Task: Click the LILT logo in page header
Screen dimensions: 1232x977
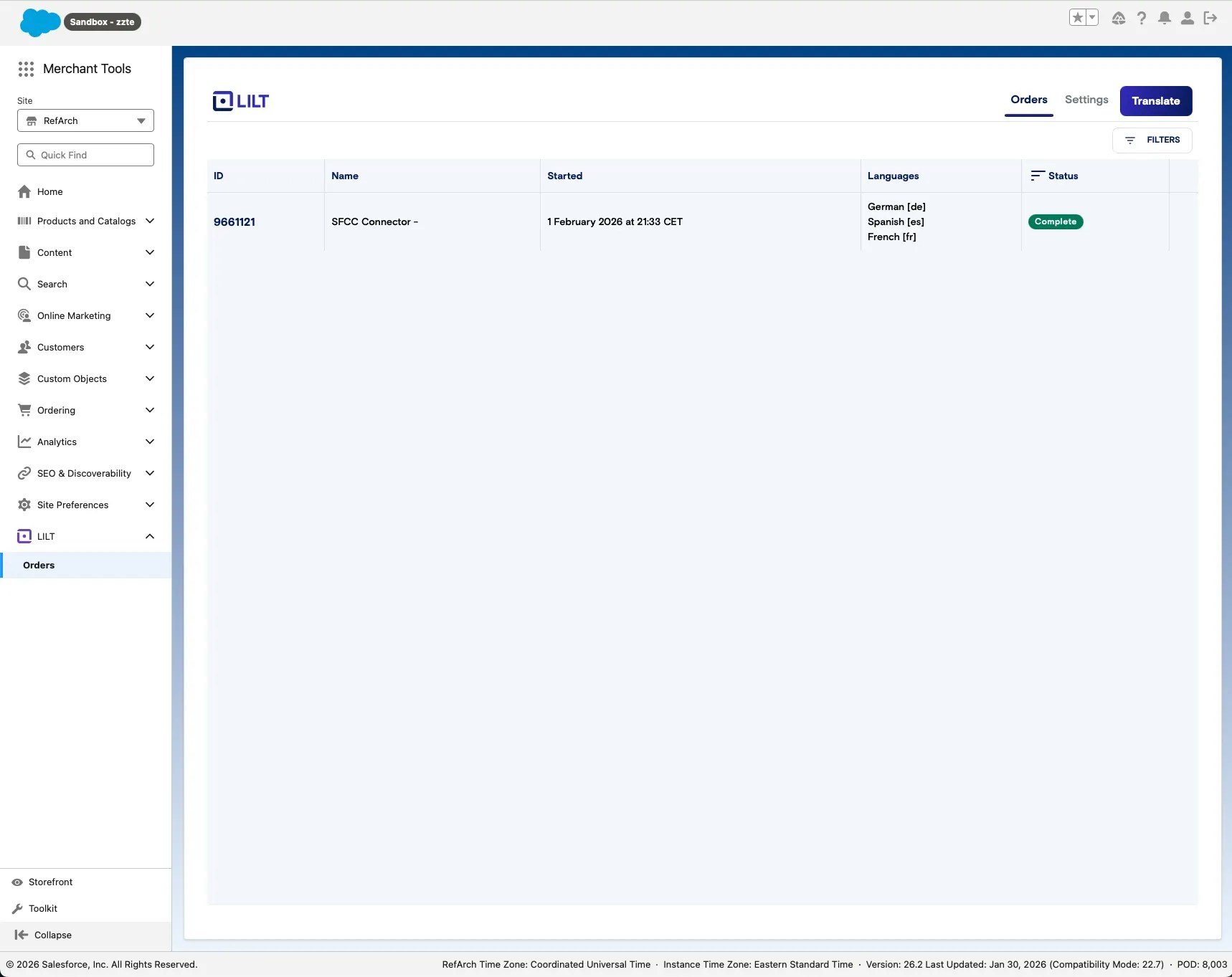Action: click(241, 101)
